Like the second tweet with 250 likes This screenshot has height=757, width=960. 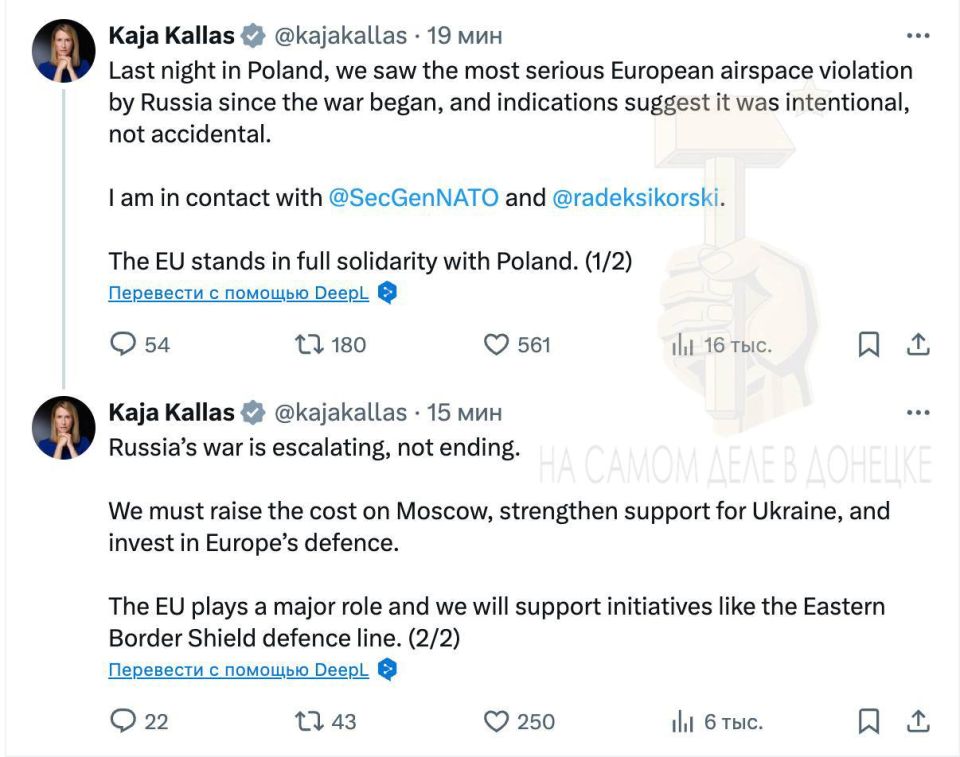point(497,721)
